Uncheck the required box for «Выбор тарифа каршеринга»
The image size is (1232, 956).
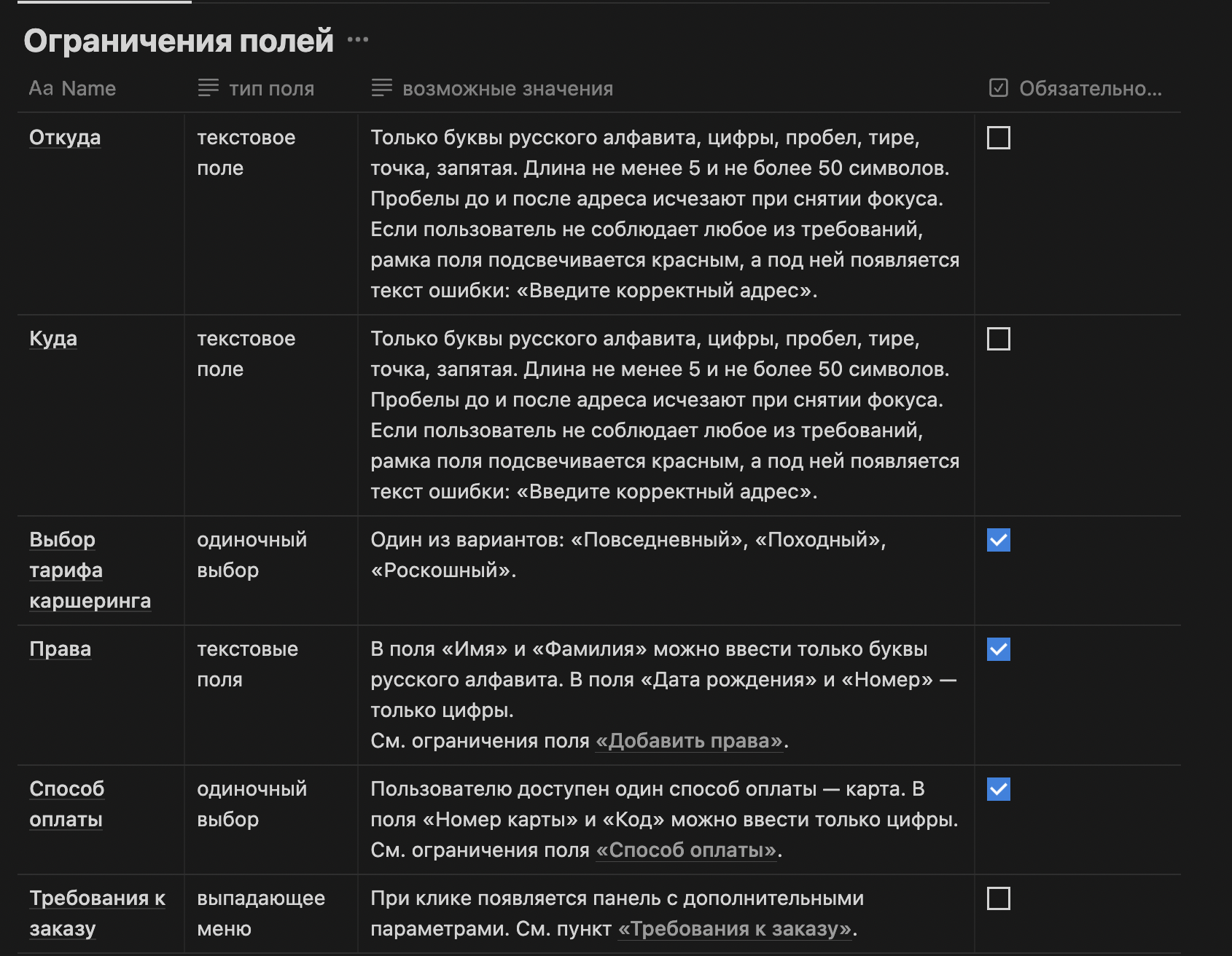point(998,541)
